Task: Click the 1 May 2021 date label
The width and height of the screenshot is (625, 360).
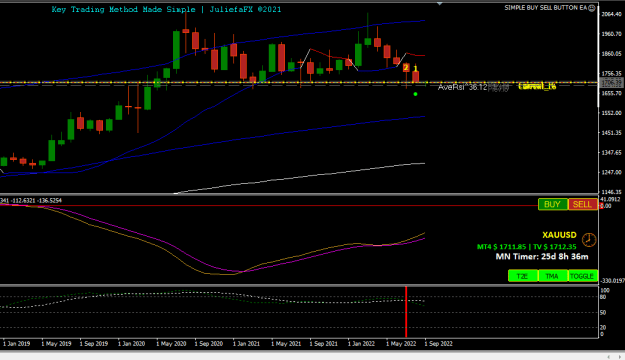Action: (x=286, y=344)
